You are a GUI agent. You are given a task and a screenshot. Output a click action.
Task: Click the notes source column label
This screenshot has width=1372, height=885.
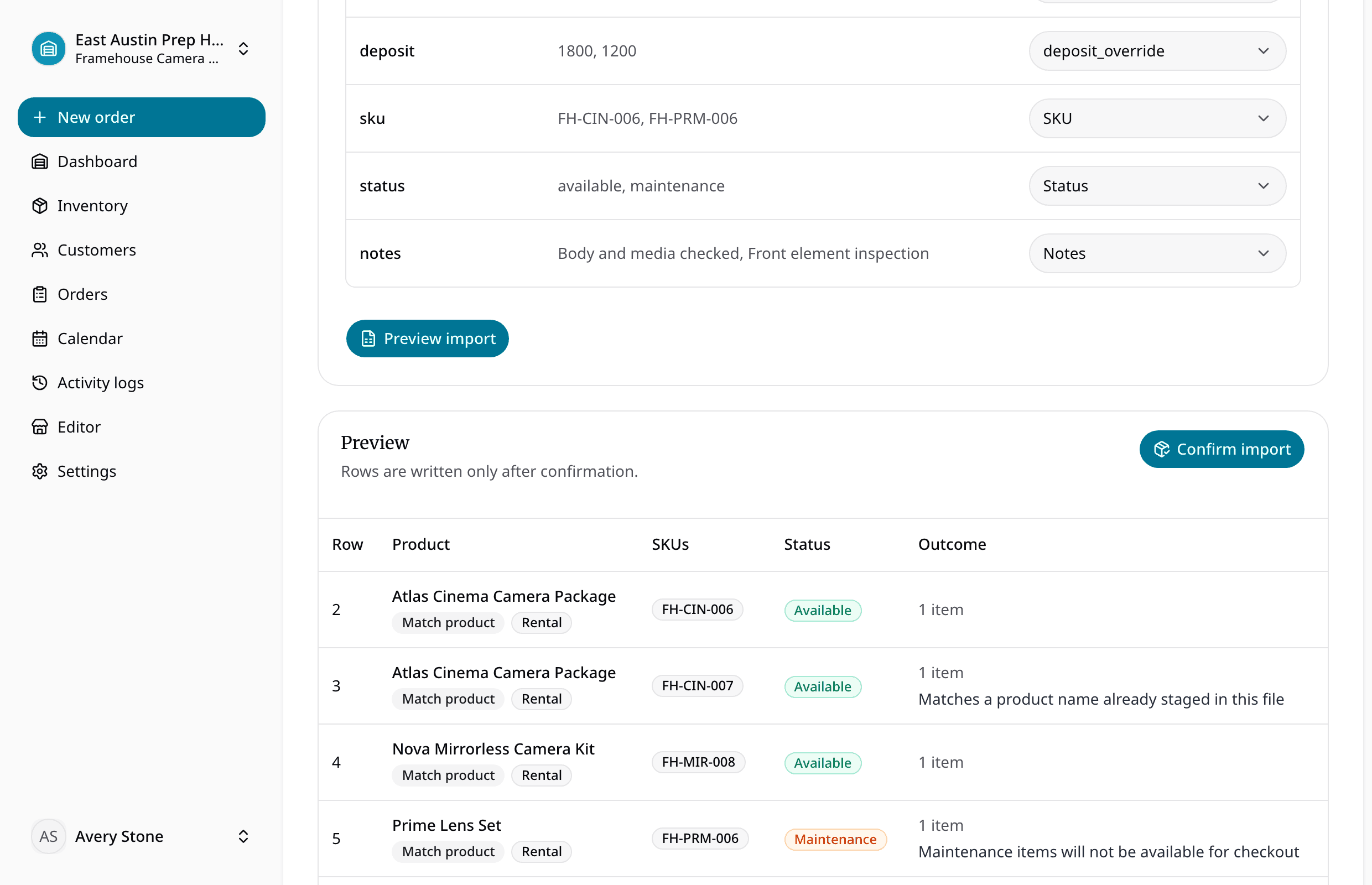click(x=380, y=253)
